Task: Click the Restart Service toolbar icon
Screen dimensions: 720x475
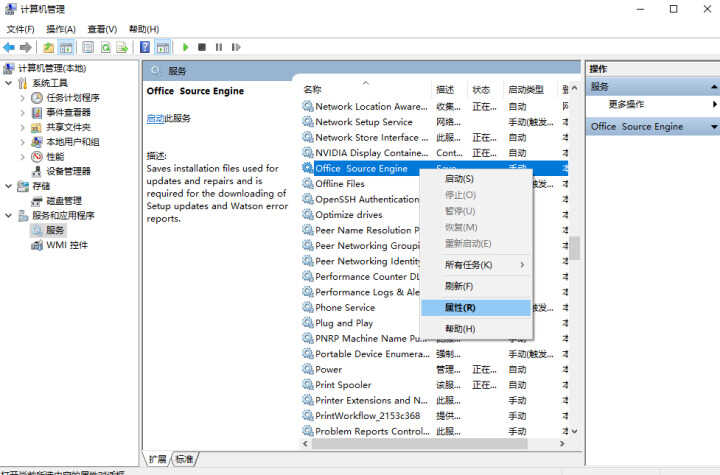Action: 235,47
